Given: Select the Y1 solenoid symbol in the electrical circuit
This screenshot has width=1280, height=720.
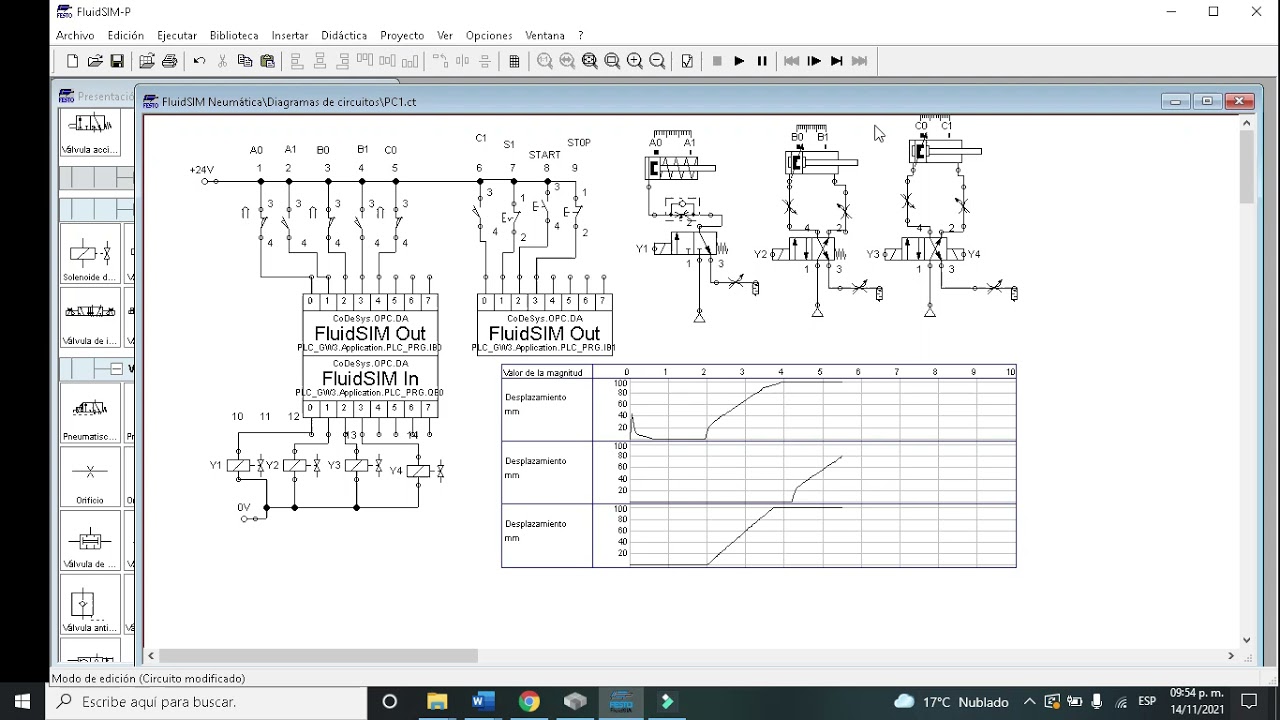Looking at the screenshot, I should [238, 465].
